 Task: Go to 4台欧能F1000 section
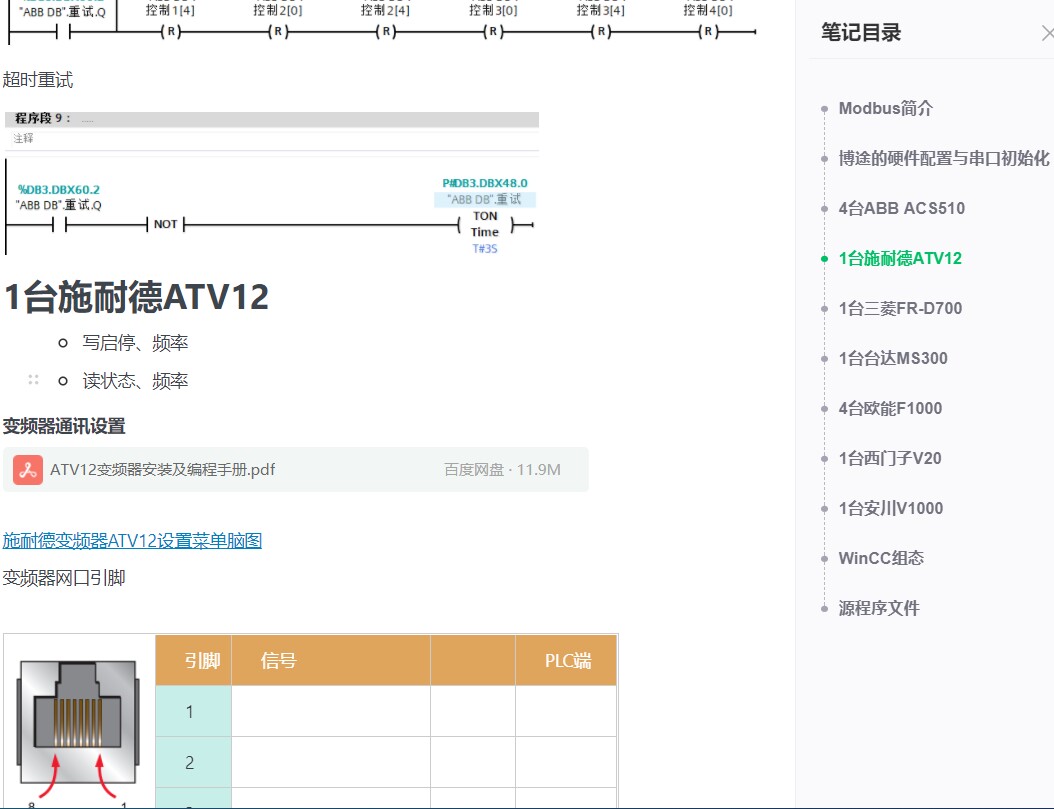[890, 409]
